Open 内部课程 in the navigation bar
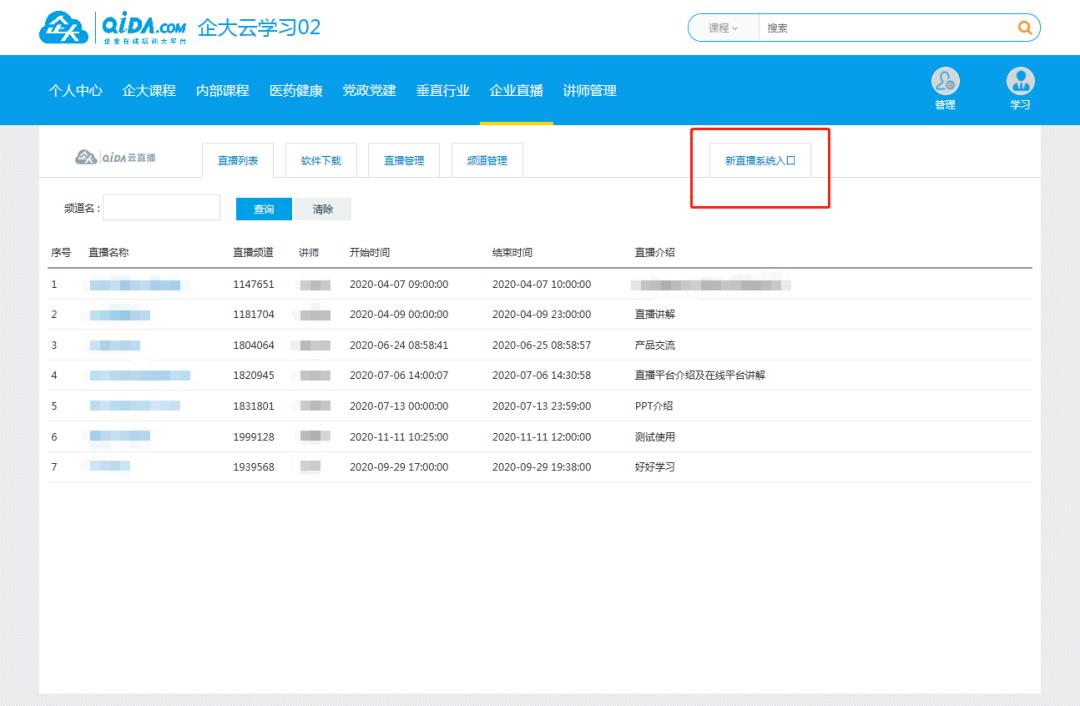 click(222, 90)
